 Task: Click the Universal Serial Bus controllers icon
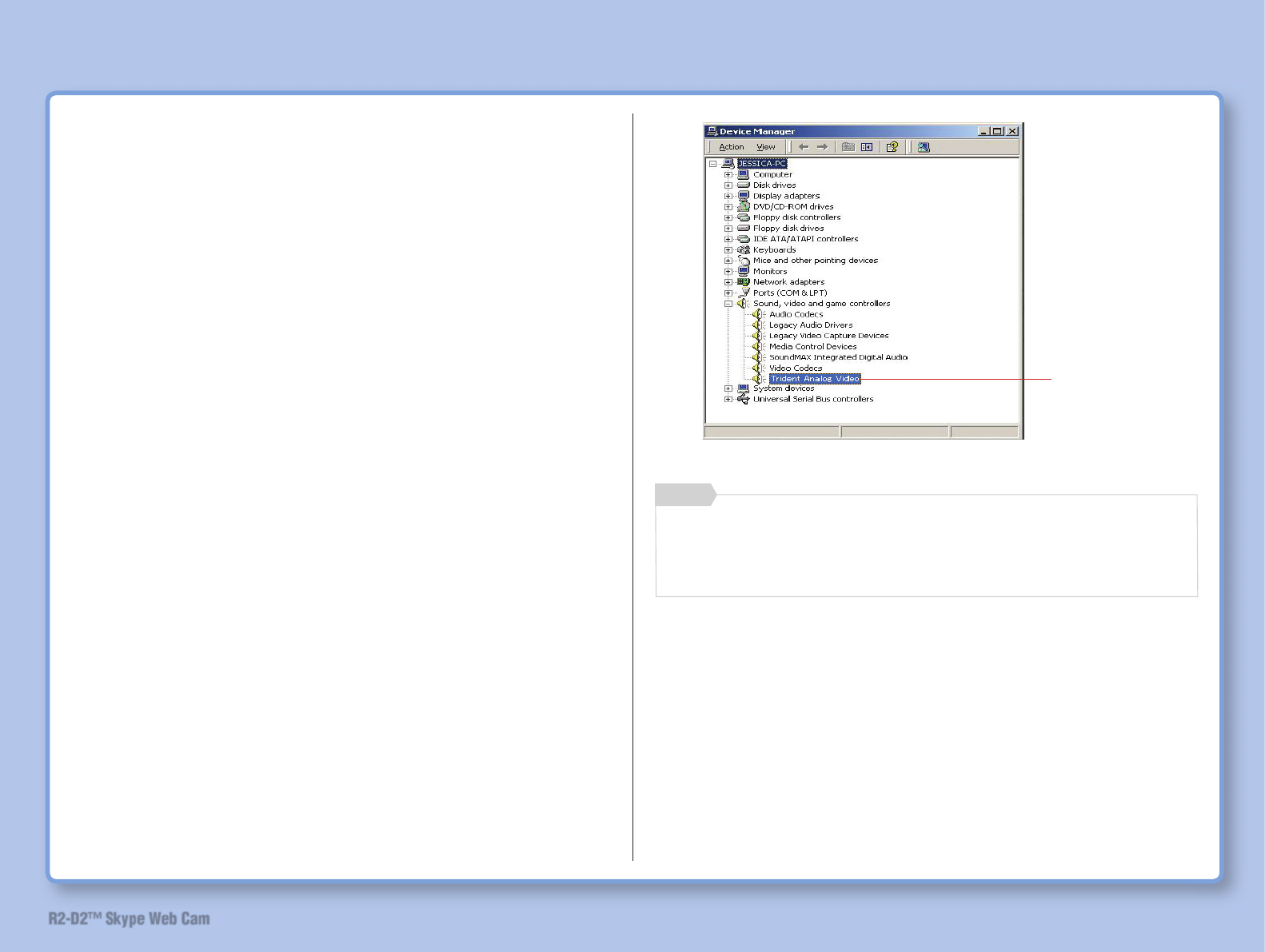pyautogui.click(x=744, y=399)
